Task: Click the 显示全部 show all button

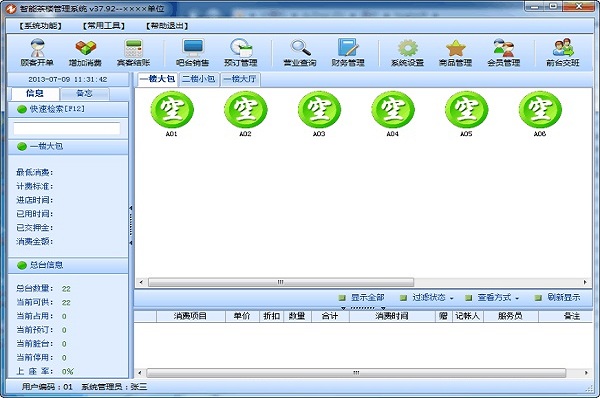Action: [362, 297]
